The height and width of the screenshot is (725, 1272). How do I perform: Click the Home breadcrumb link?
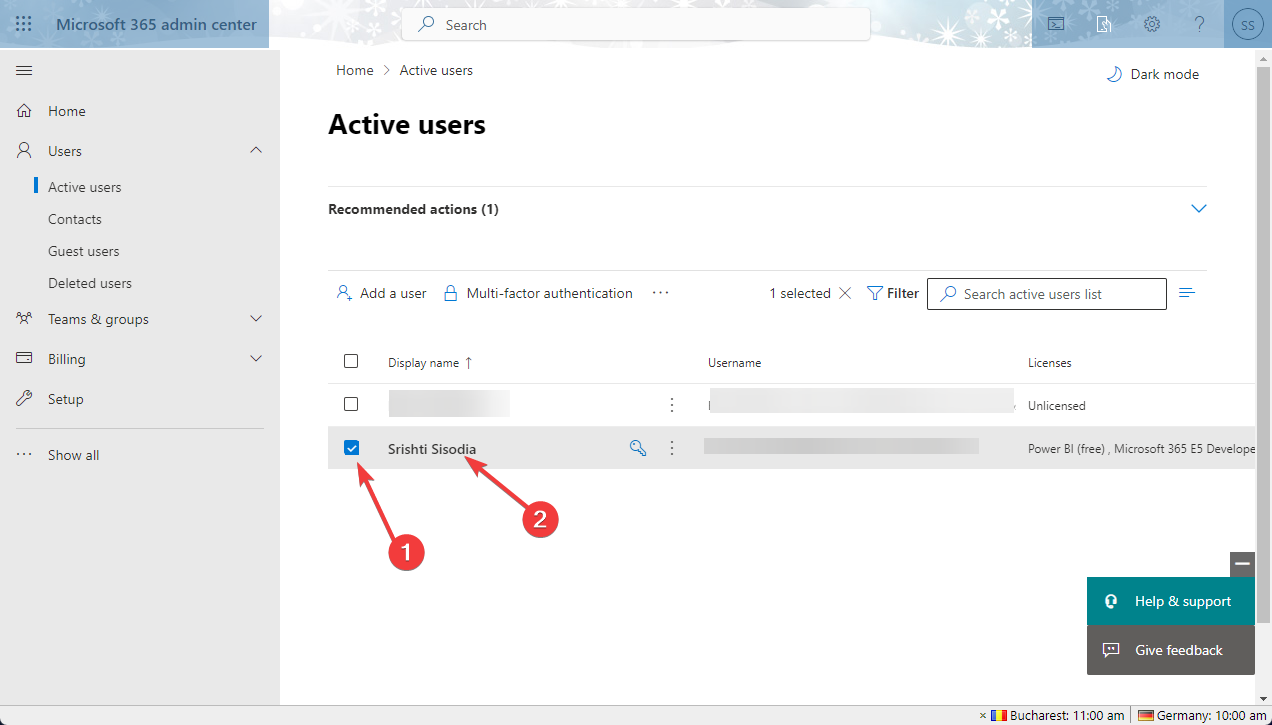(355, 70)
